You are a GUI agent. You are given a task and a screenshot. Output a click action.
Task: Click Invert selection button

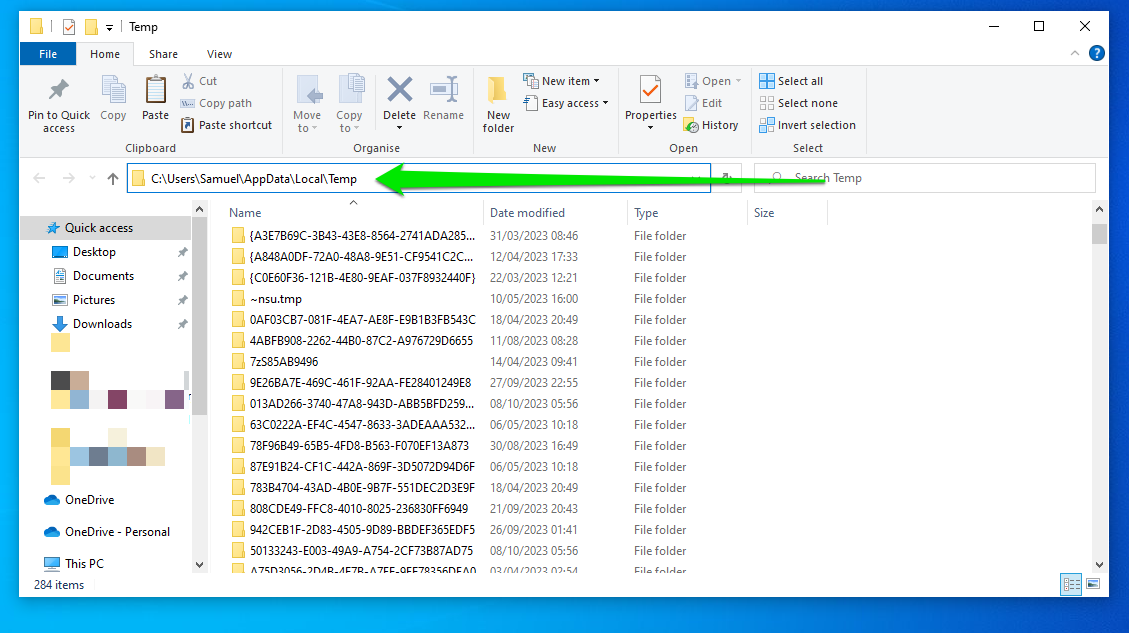(807, 125)
